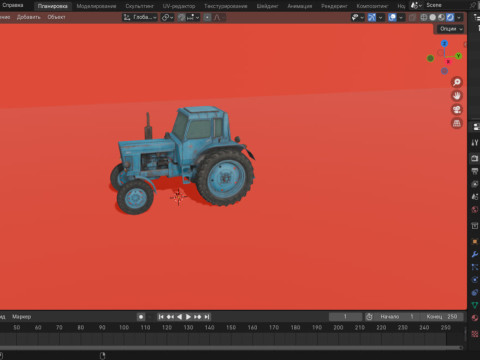Select rendered viewport shading

[450, 17]
